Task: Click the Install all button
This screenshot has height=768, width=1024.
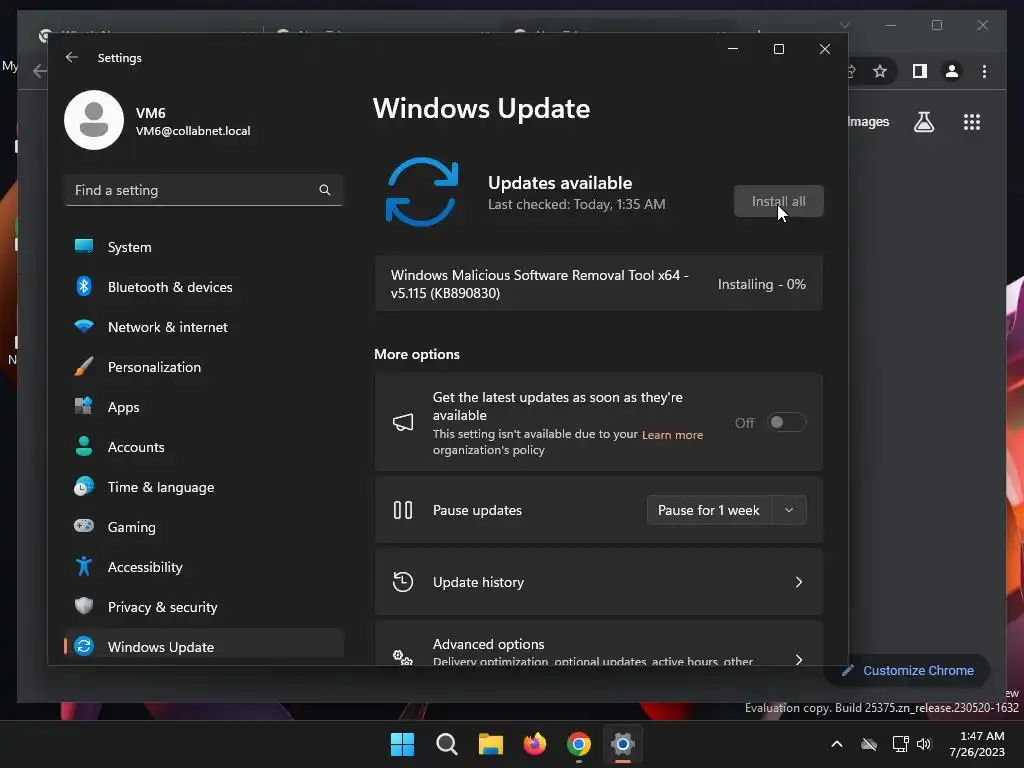Action: click(x=778, y=201)
